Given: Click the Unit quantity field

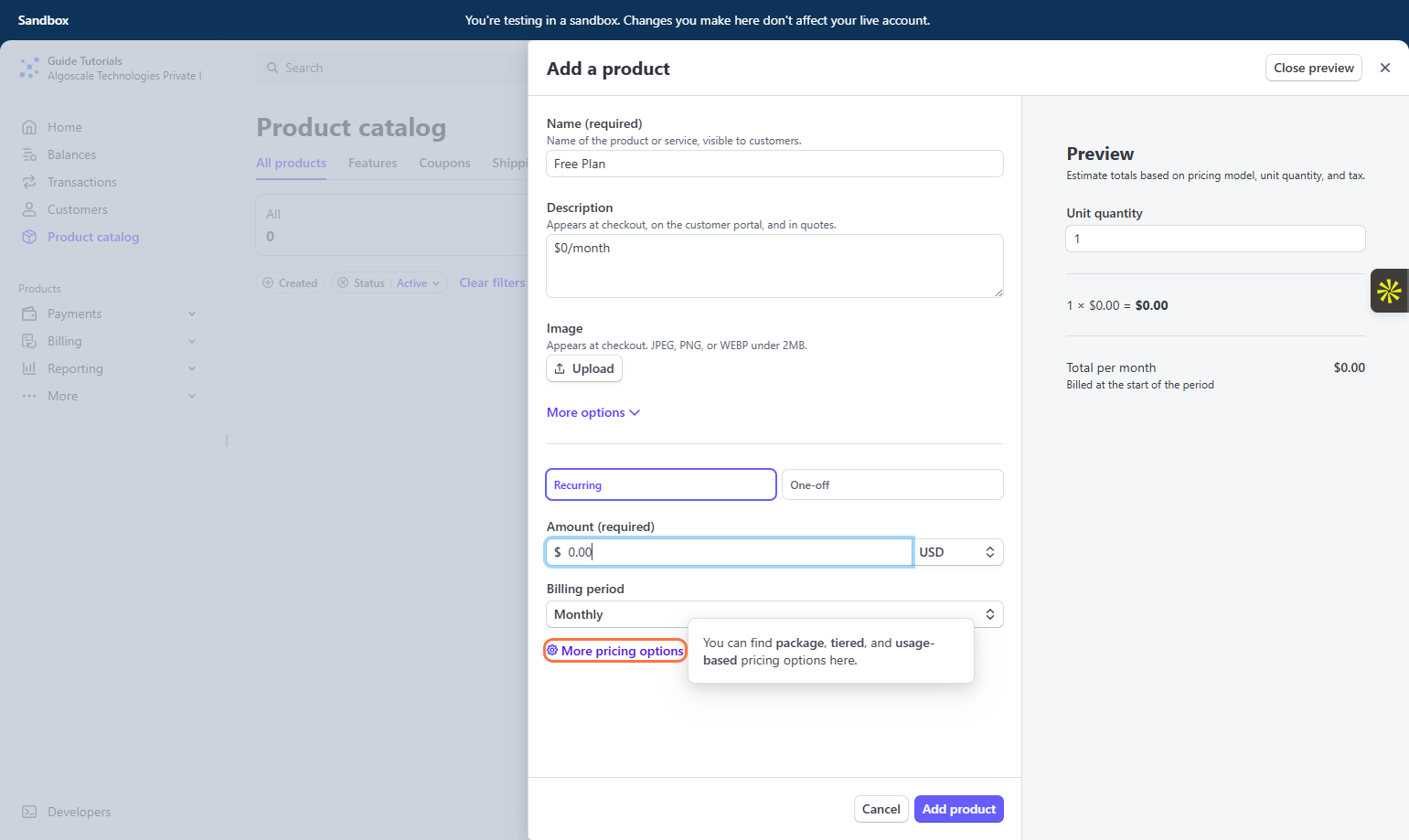Looking at the screenshot, I should (1215, 239).
